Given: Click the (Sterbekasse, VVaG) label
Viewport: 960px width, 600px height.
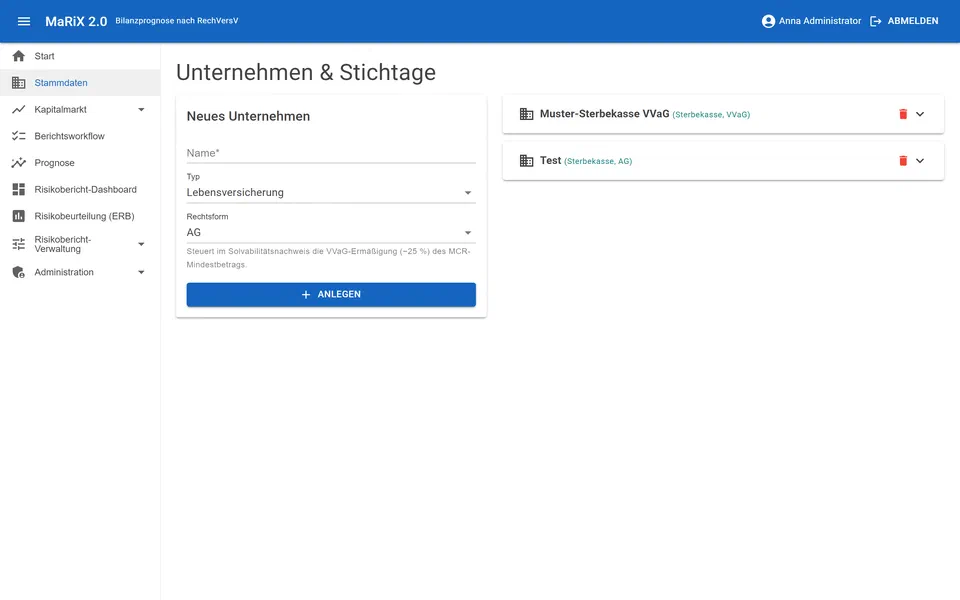Looking at the screenshot, I should coord(711,115).
